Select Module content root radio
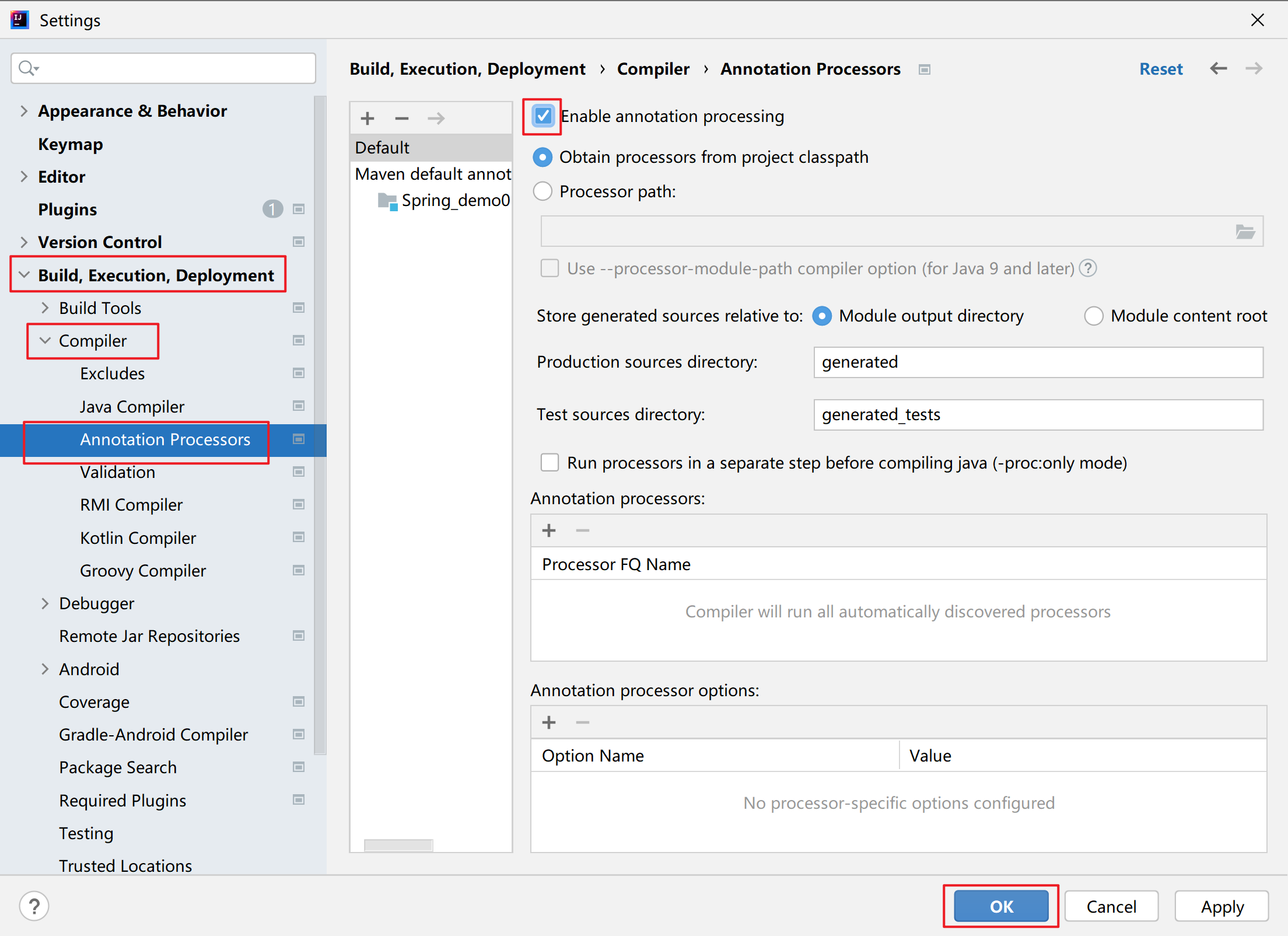The image size is (1288, 936). (x=1094, y=316)
